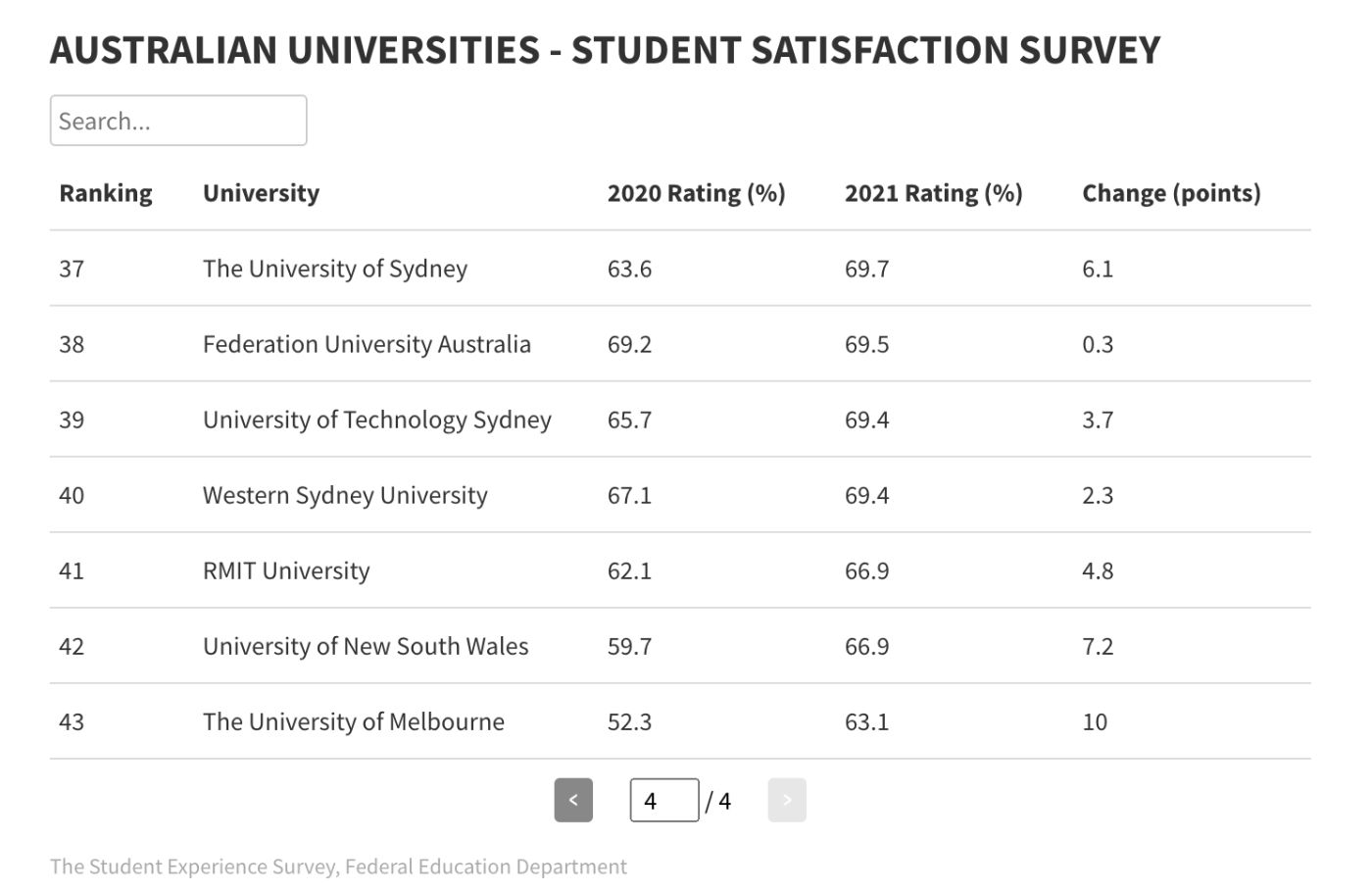Click the disabled next page arrow
This screenshot has width=1372, height=891.
click(787, 800)
